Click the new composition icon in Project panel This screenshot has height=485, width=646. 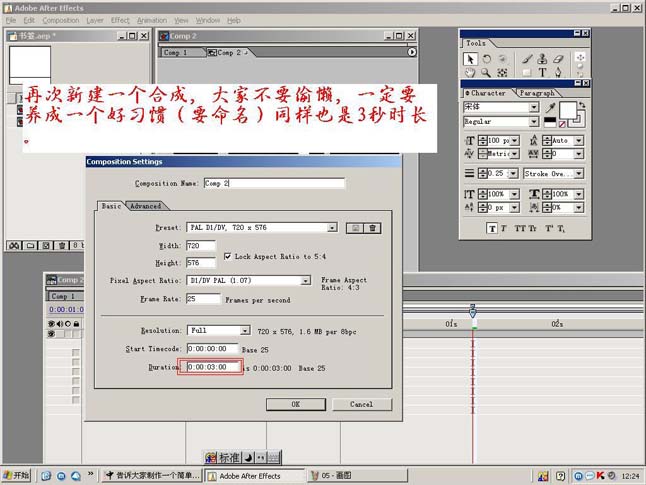tap(46, 246)
